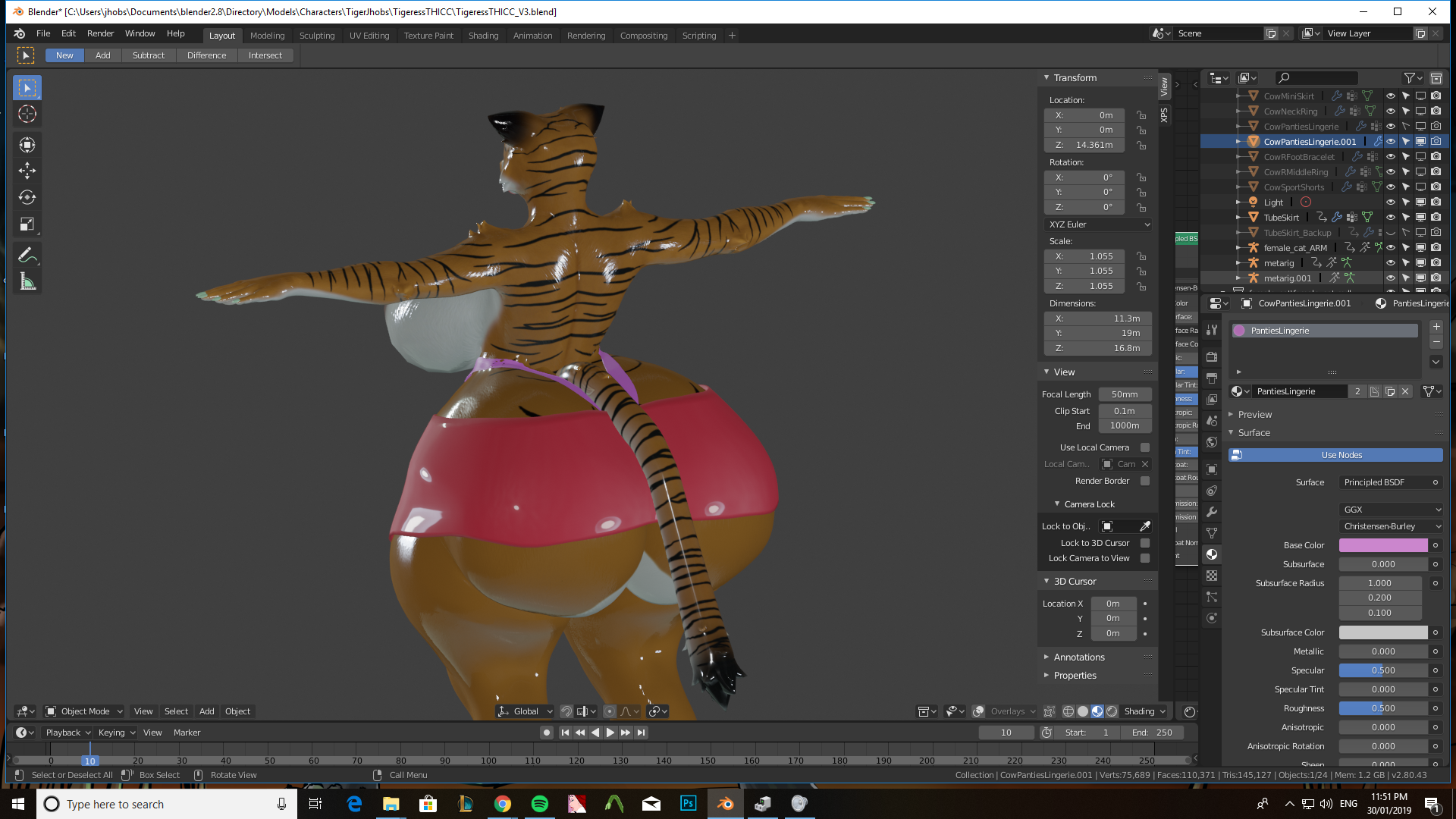Select the Move tool
The width and height of the screenshot is (1456, 819).
(27, 171)
